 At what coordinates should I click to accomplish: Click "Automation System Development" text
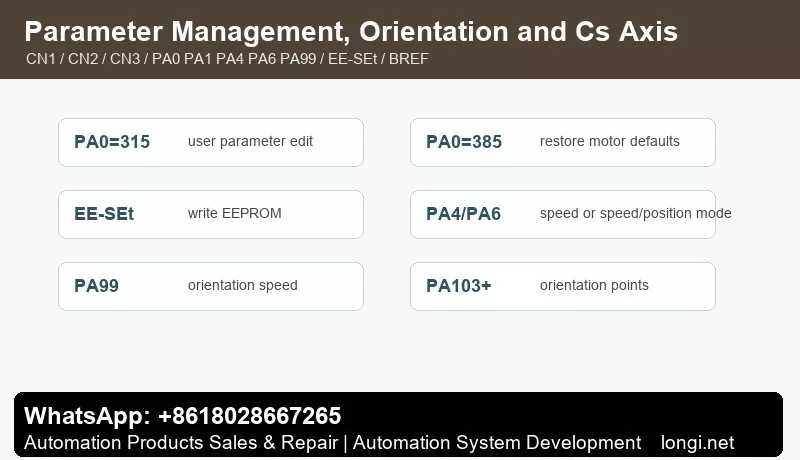497,443
